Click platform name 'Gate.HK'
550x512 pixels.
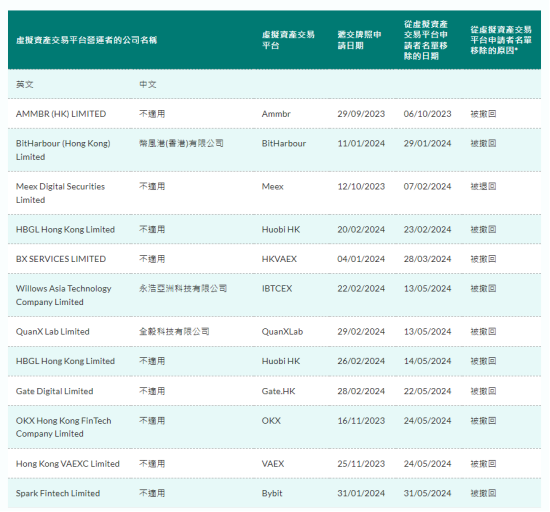pyautogui.click(x=279, y=391)
